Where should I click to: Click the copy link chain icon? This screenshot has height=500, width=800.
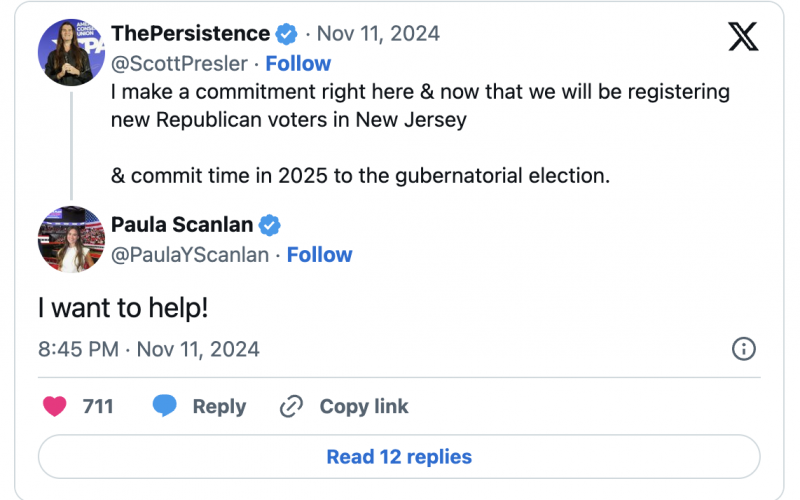[292, 407]
